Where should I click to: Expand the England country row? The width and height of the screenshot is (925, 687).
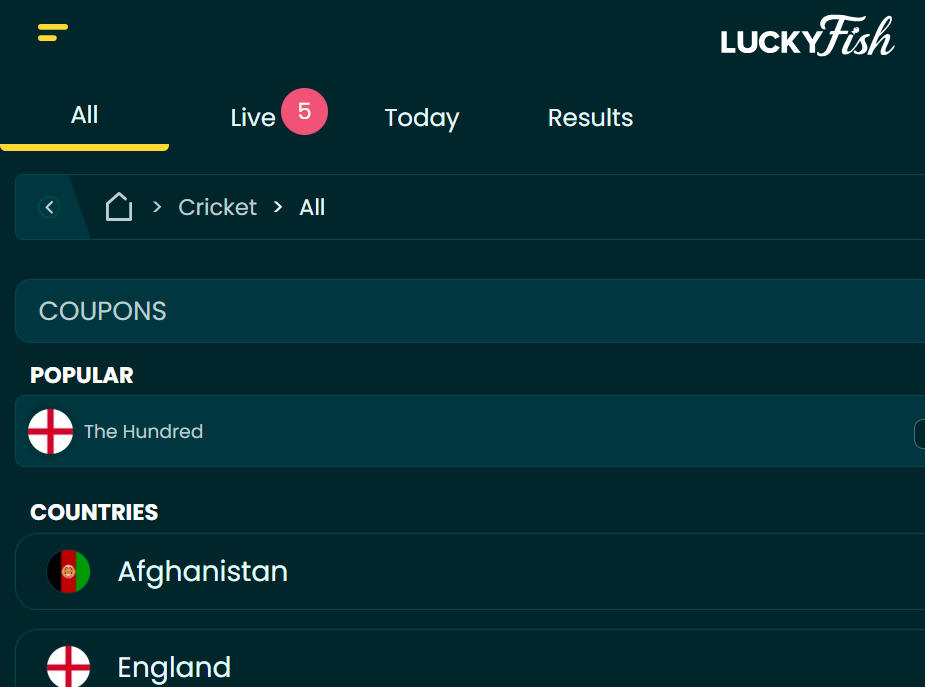pyautogui.click(x=470, y=659)
